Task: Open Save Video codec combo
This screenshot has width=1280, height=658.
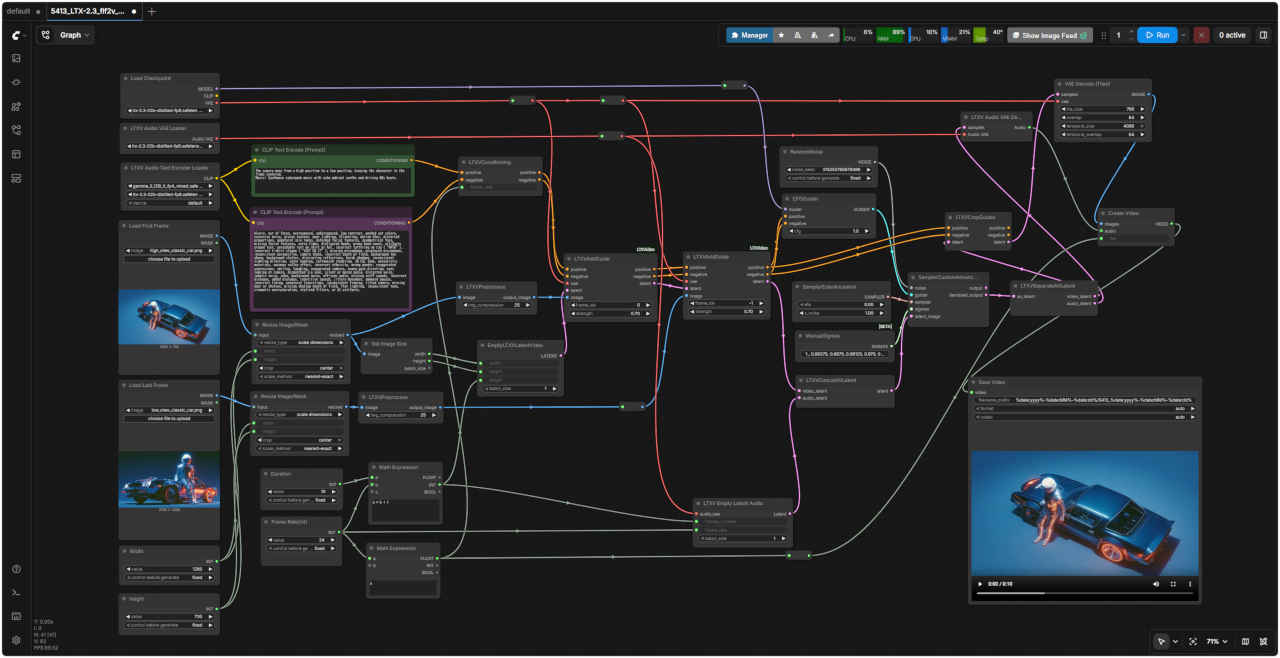Action: (1085, 417)
